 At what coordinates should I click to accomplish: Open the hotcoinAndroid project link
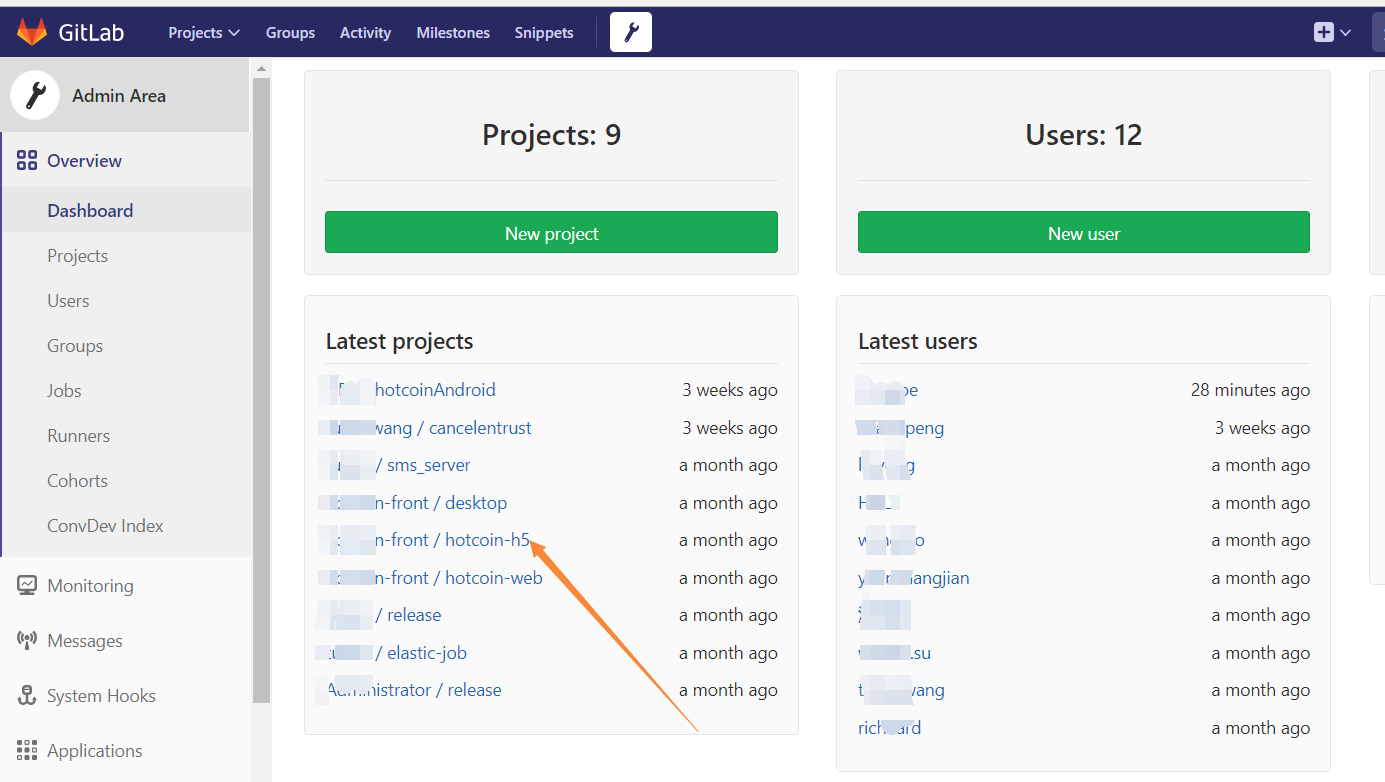coord(435,390)
